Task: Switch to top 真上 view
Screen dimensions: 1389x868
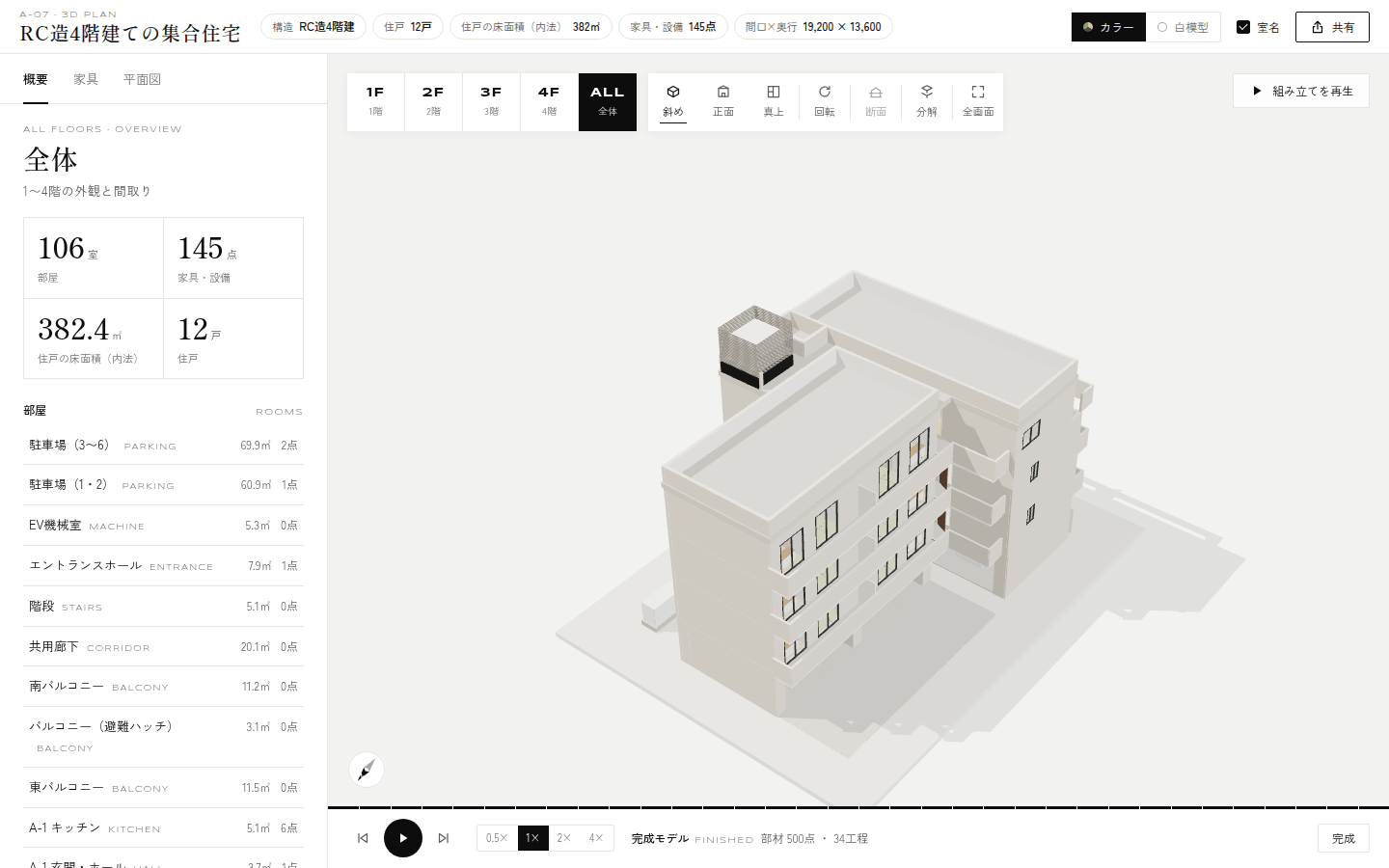Action: pos(774,101)
